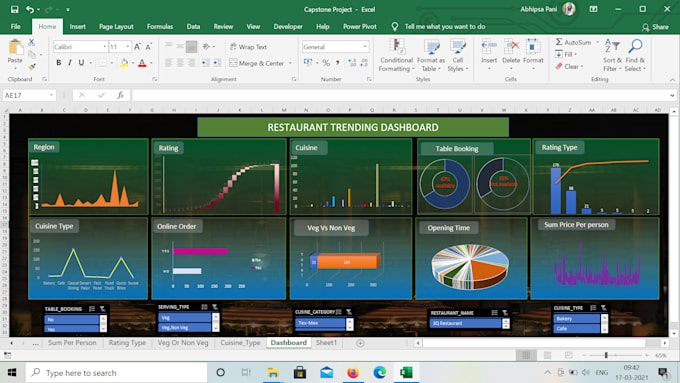Open the Format cells menu icon
This screenshot has height=383, width=680.
533,46
